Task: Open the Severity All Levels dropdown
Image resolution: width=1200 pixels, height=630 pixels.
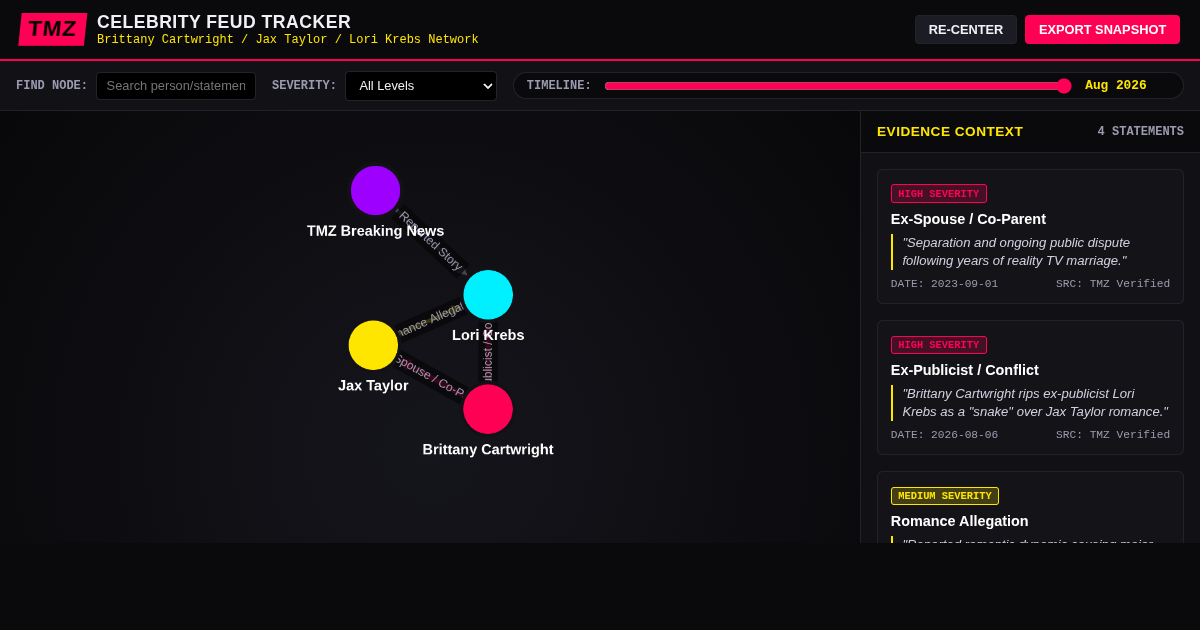Action: click(421, 86)
